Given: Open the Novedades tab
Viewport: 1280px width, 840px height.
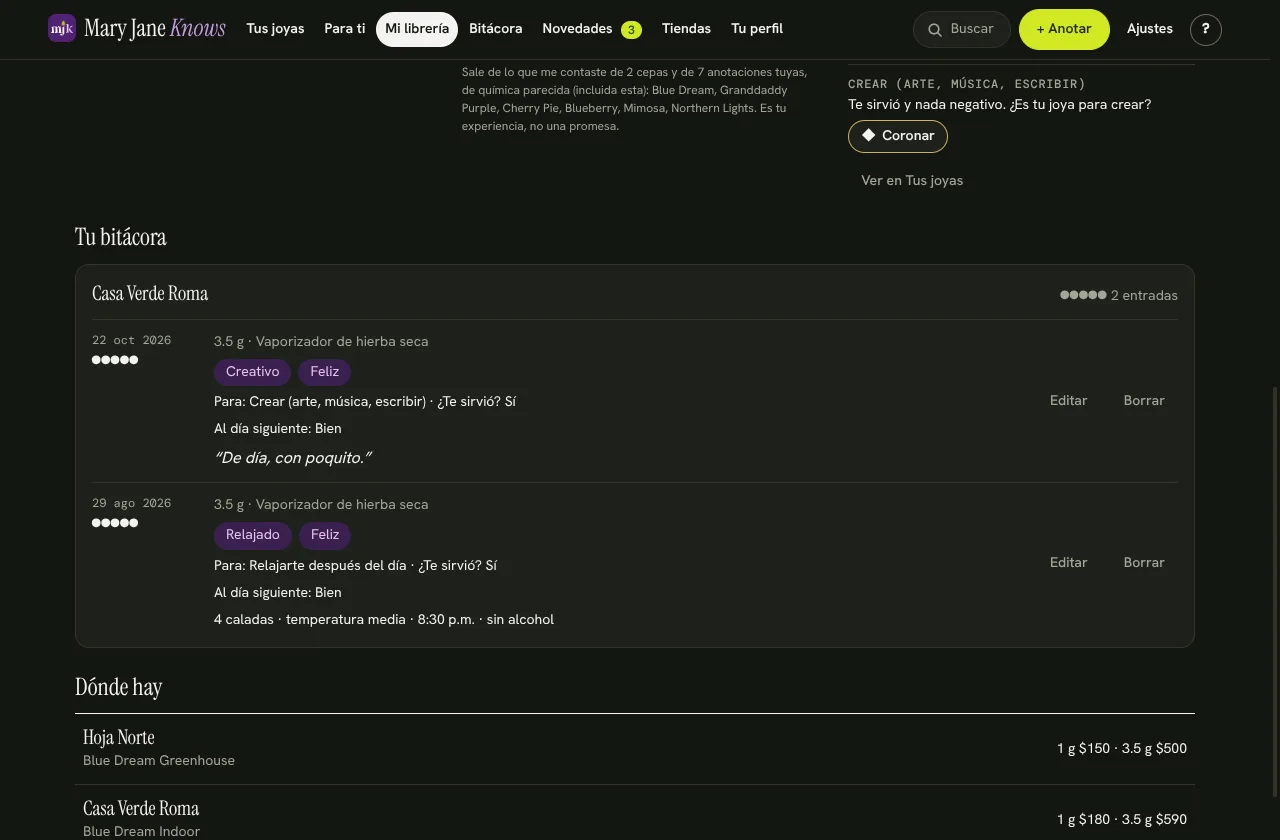Looking at the screenshot, I should (592, 29).
